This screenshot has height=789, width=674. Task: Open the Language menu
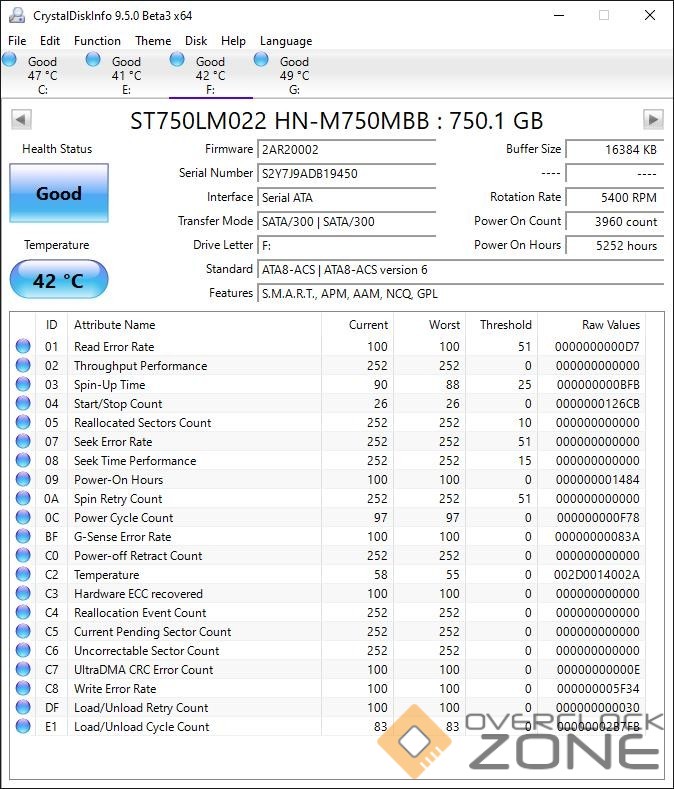click(286, 41)
